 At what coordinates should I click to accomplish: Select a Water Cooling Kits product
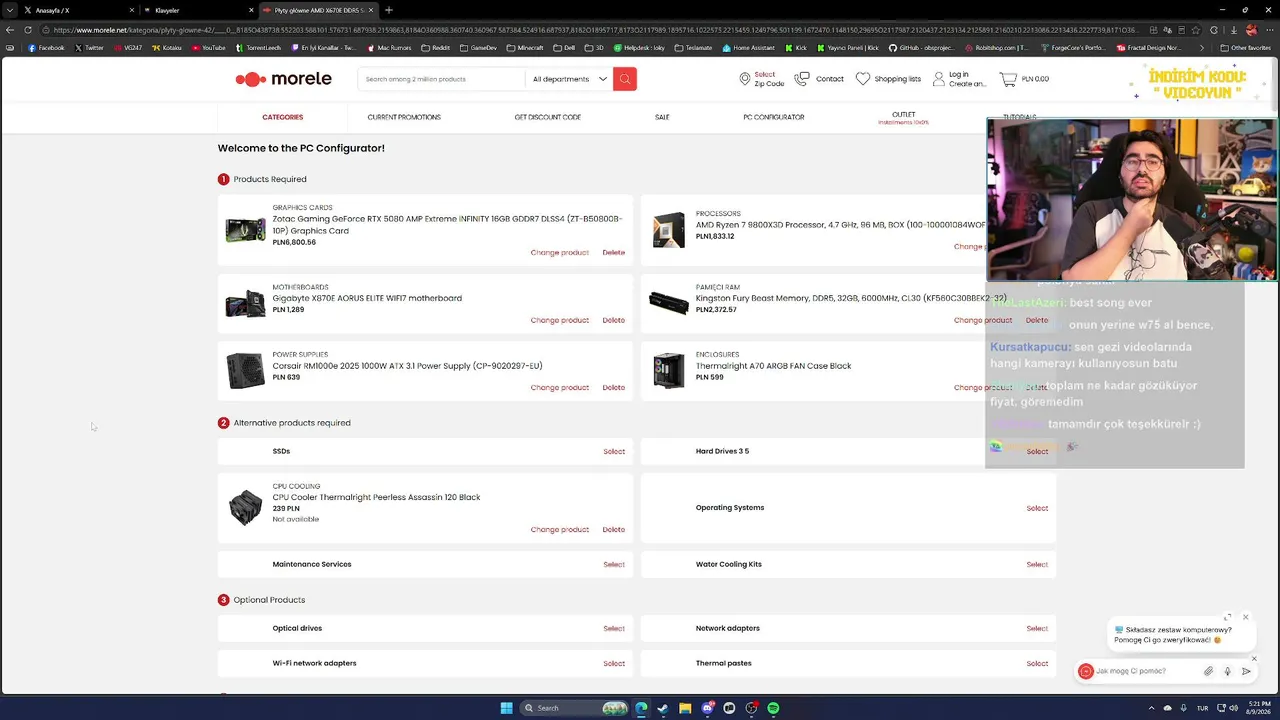point(1037,564)
